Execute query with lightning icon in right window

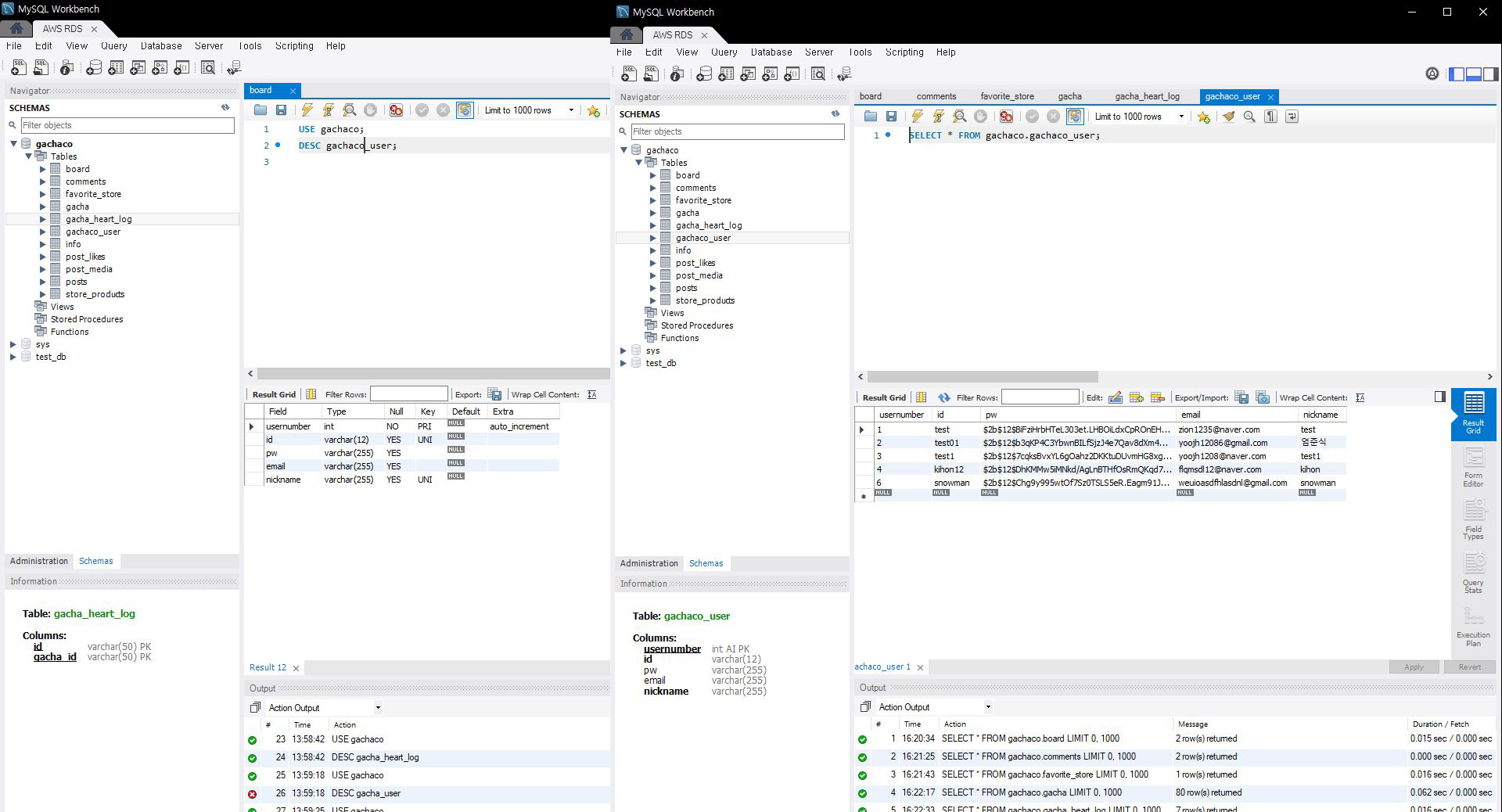pyautogui.click(x=917, y=117)
